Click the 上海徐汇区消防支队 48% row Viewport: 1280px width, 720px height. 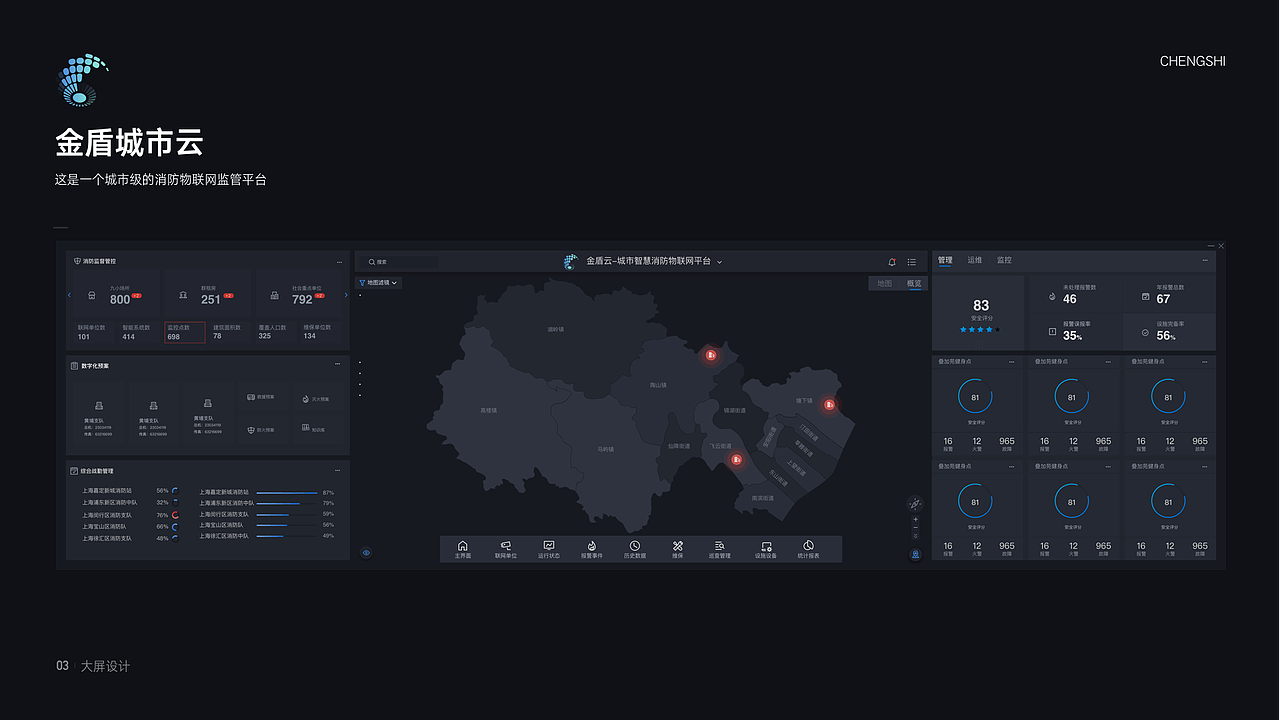pyautogui.click(x=130, y=538)
